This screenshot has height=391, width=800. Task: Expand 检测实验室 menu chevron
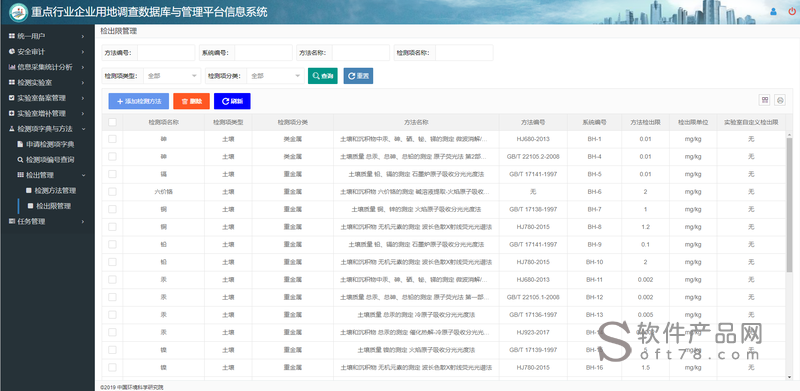coord(83,82)
